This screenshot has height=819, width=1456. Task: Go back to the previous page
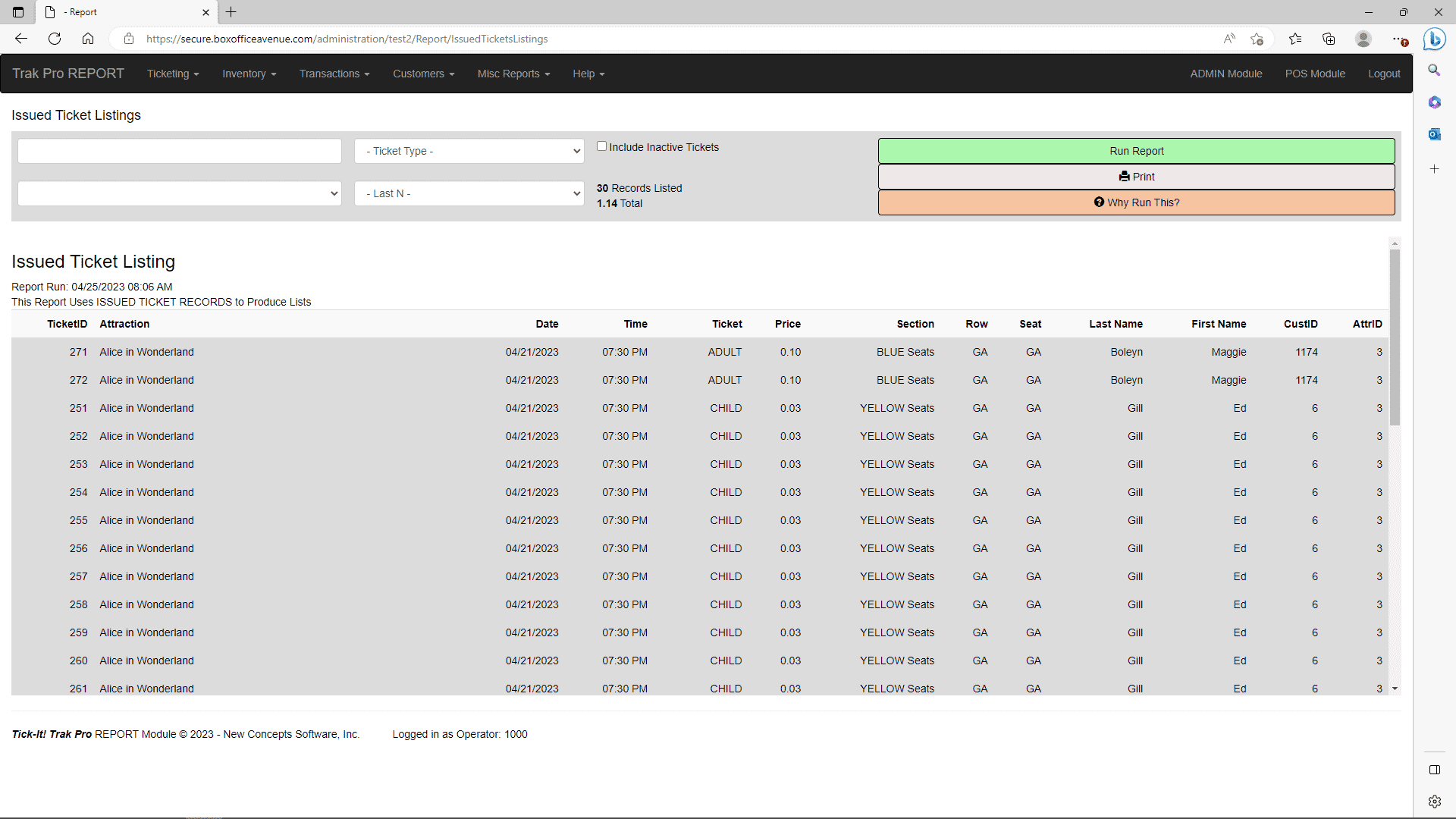pyautogui.click(x=21, y=39)
